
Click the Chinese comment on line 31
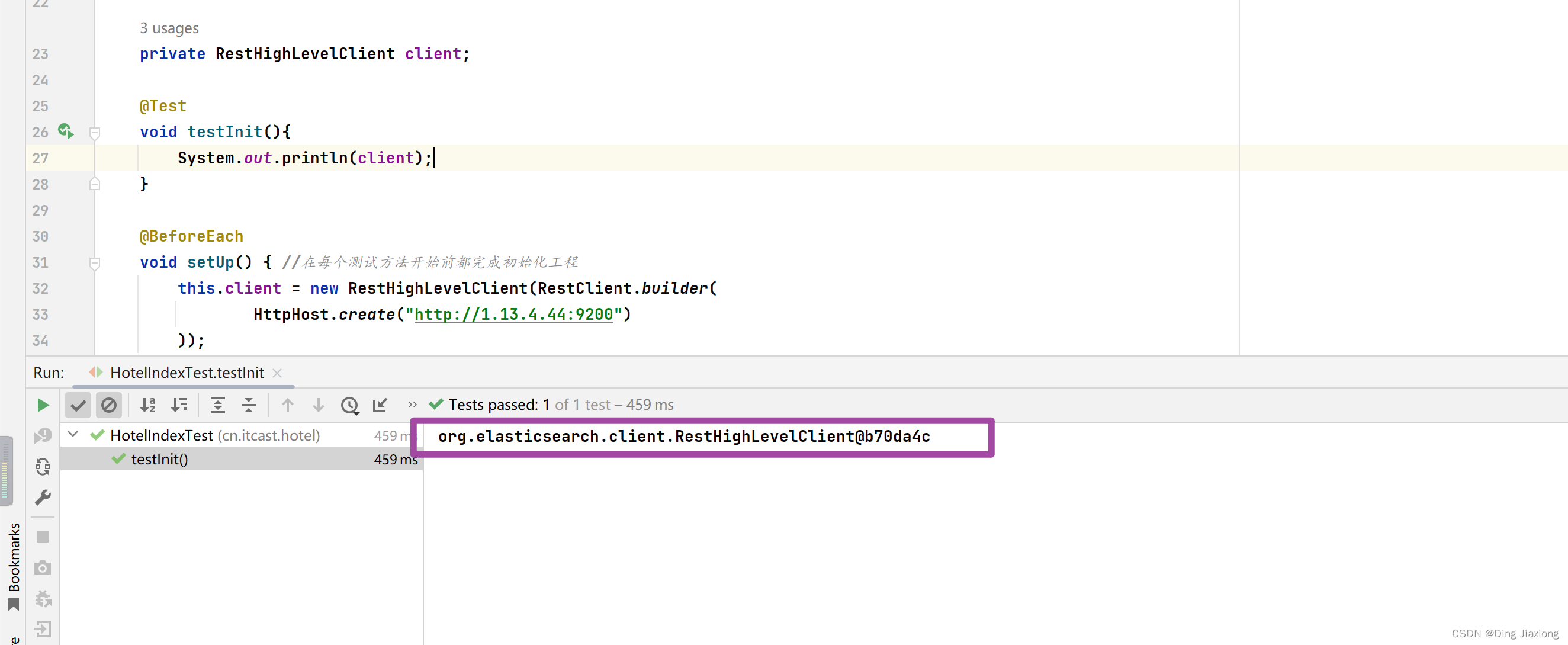(x=430, y=262)
